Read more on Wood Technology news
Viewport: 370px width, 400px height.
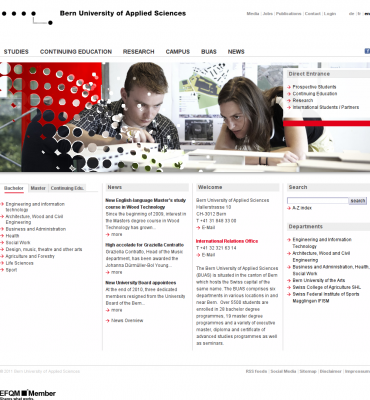click(117, 234)
